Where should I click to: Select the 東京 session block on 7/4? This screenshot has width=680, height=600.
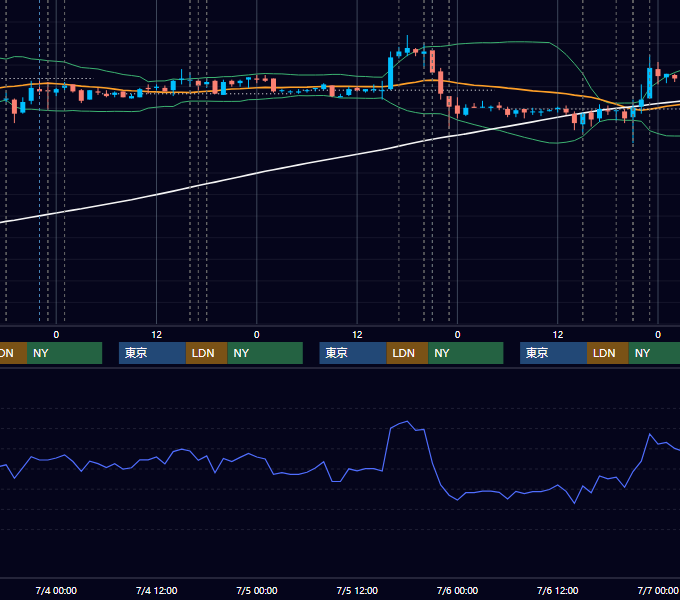tap(152, 353)
